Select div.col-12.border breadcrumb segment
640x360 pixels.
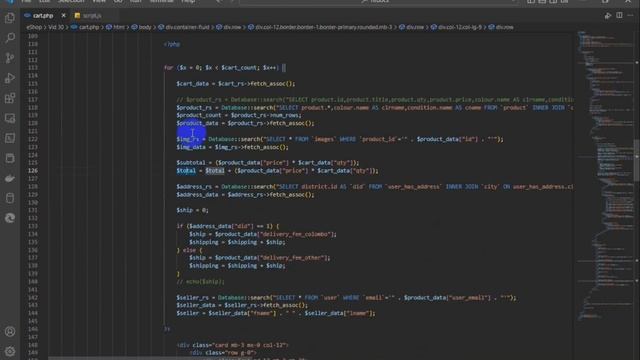(320, 27)
